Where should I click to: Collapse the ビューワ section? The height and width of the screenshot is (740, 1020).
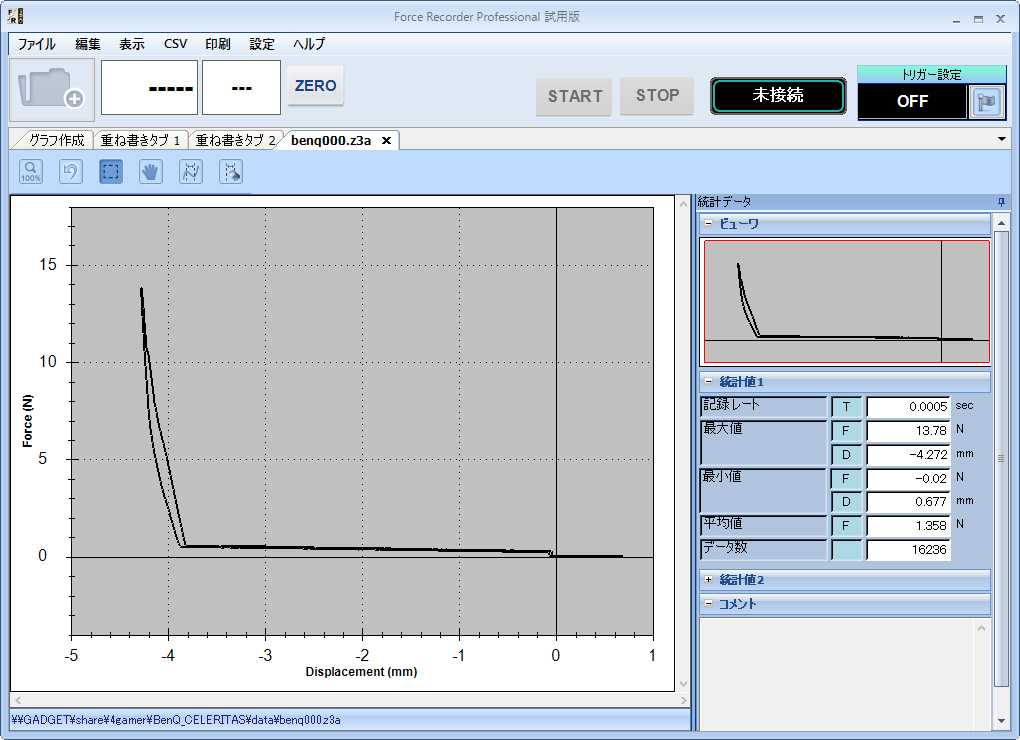tap(708, 224)
